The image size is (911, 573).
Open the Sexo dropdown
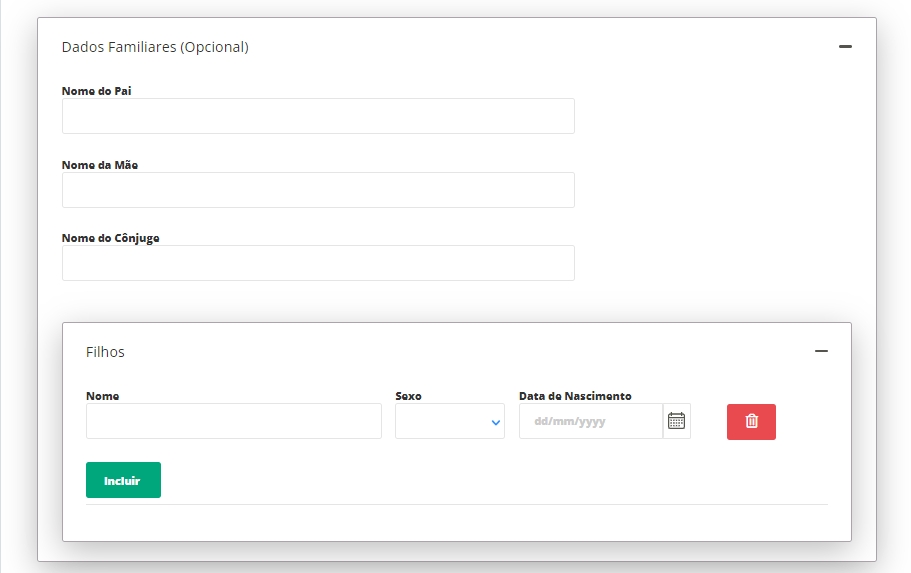pos(449,421)
